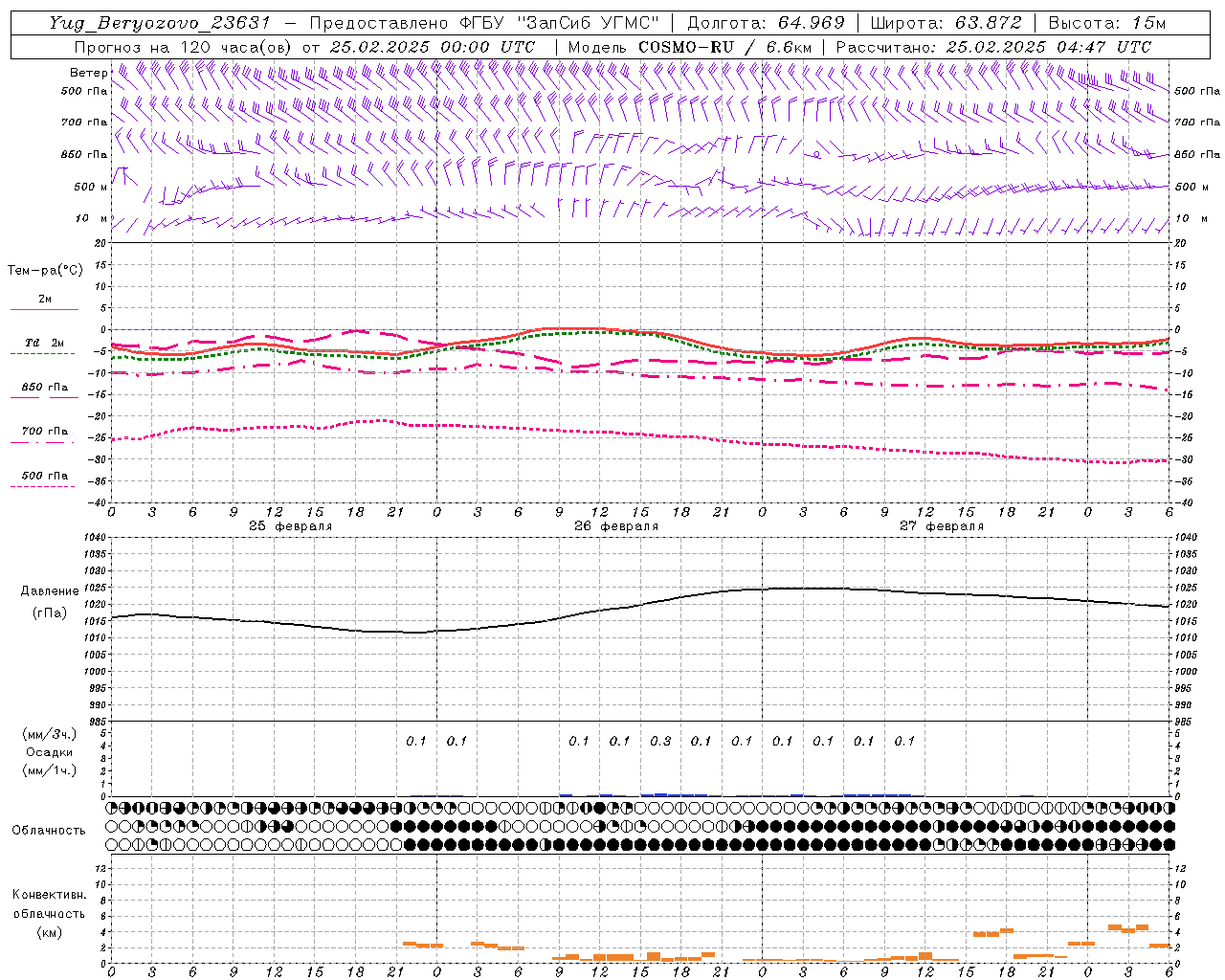The width and height of the screenshot is (1225, 980).
Task: Click the (гПа) unit under Давление
Action: click(x=50, y=613)
